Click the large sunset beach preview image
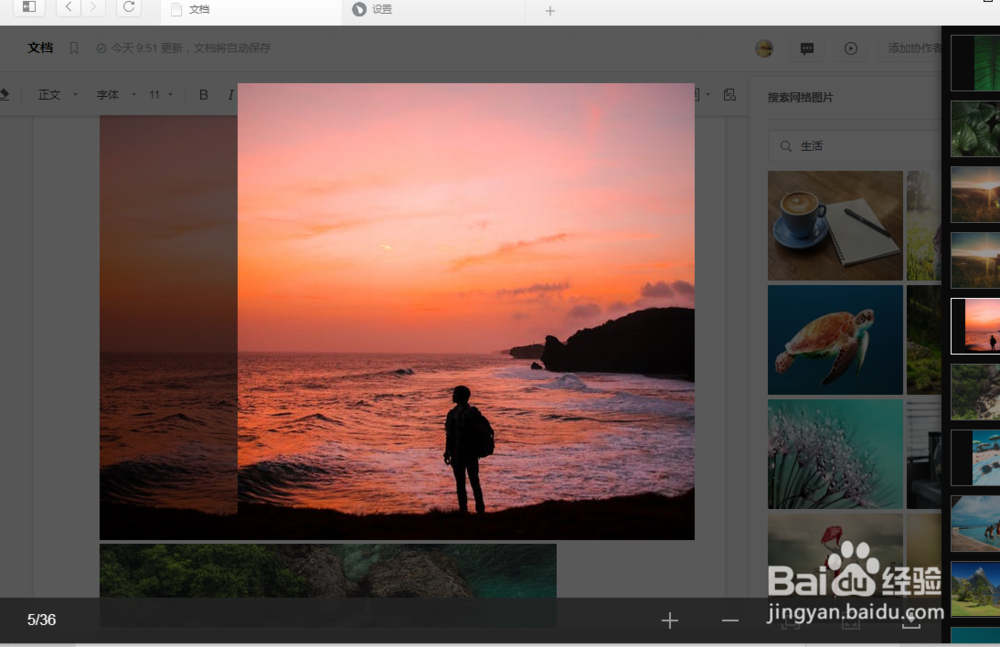1000x647 pixels. point(466,311)
